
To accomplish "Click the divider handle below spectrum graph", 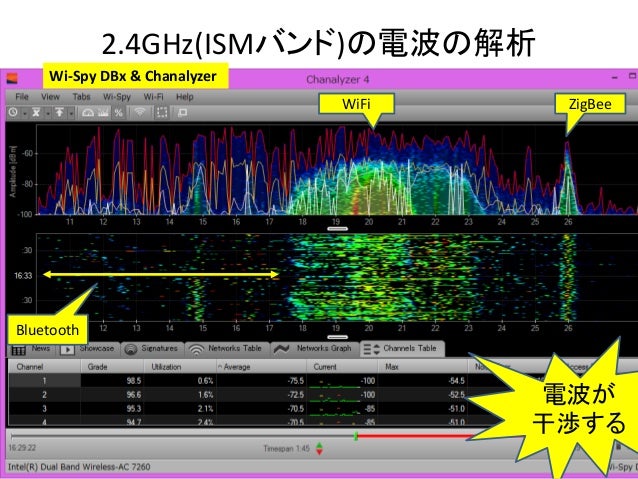I will (338, 229).
